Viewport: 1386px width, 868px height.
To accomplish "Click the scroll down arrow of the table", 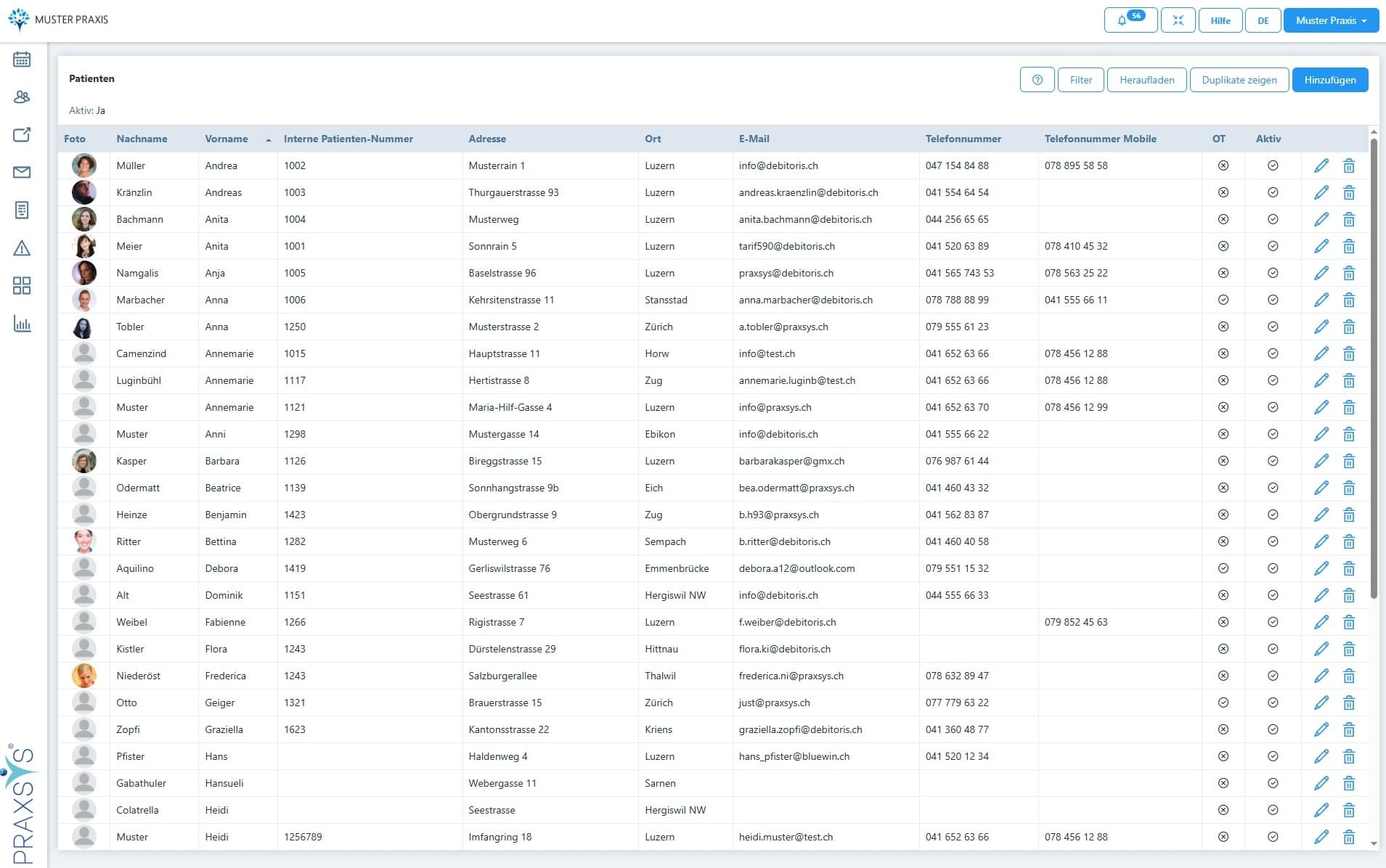I will 1374,843.
